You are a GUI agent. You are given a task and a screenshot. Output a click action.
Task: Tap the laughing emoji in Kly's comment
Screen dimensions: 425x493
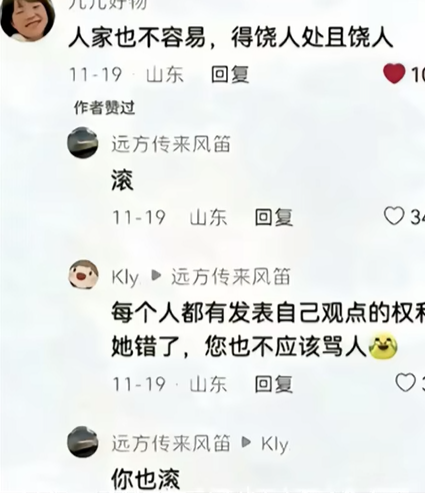click(383, 347)
